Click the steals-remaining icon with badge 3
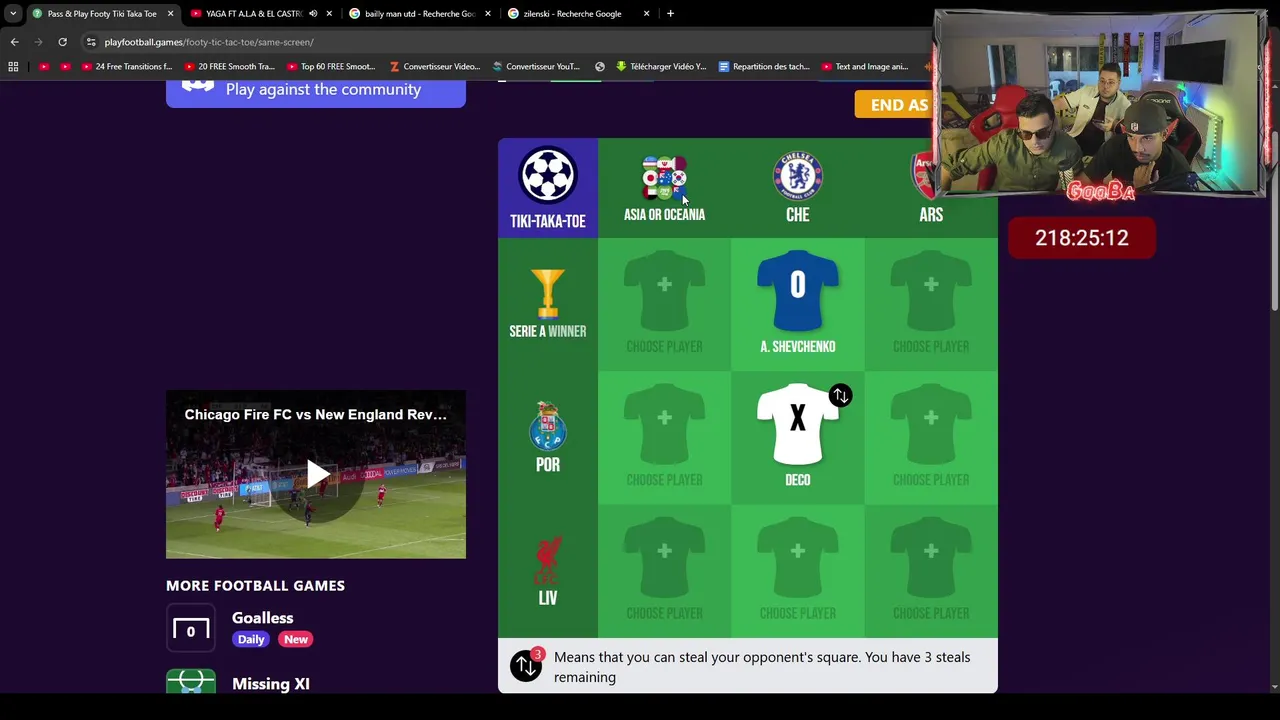 coord(526,665)
